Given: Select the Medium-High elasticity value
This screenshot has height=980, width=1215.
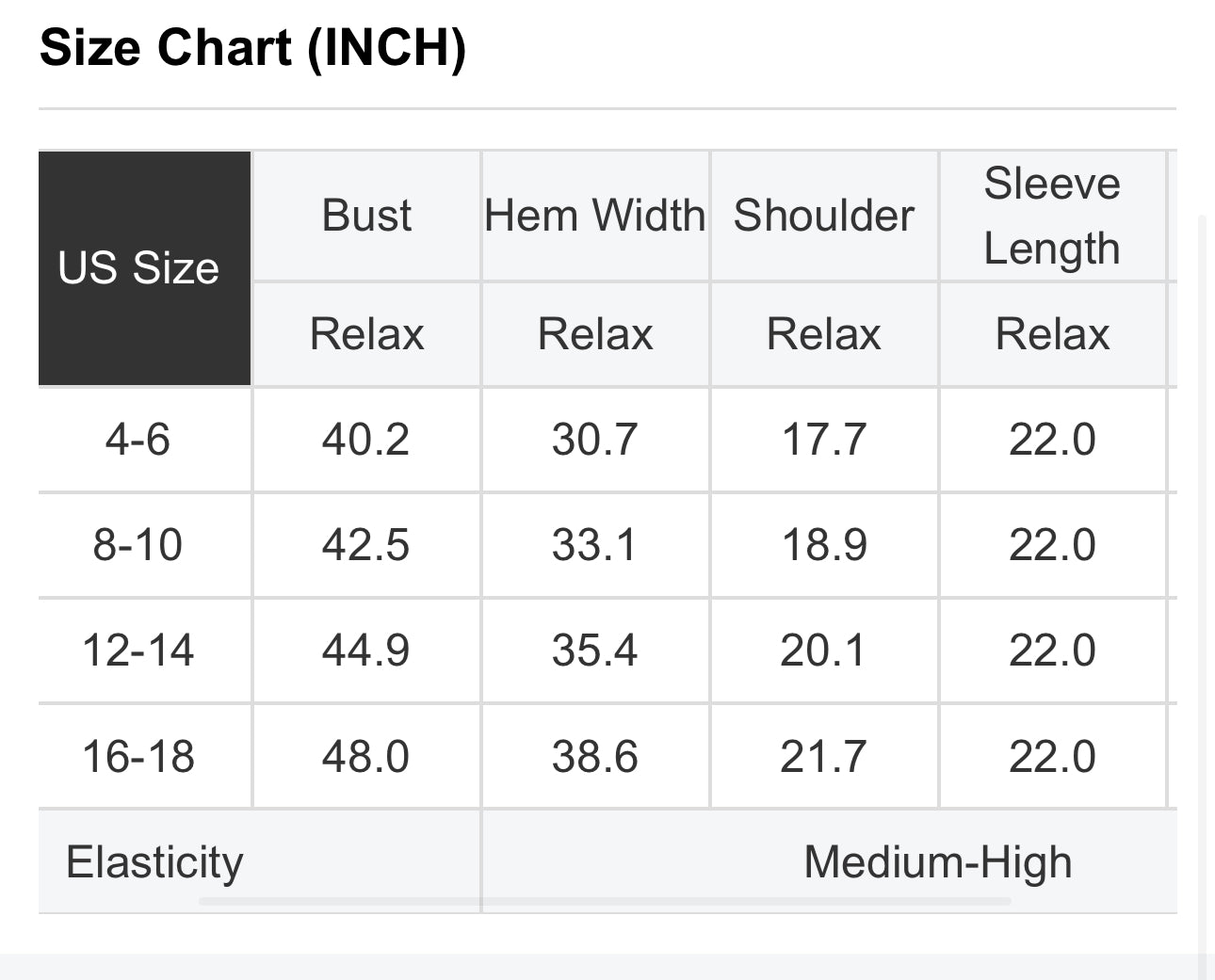Looking at the screenshot, I should [937, 862].
